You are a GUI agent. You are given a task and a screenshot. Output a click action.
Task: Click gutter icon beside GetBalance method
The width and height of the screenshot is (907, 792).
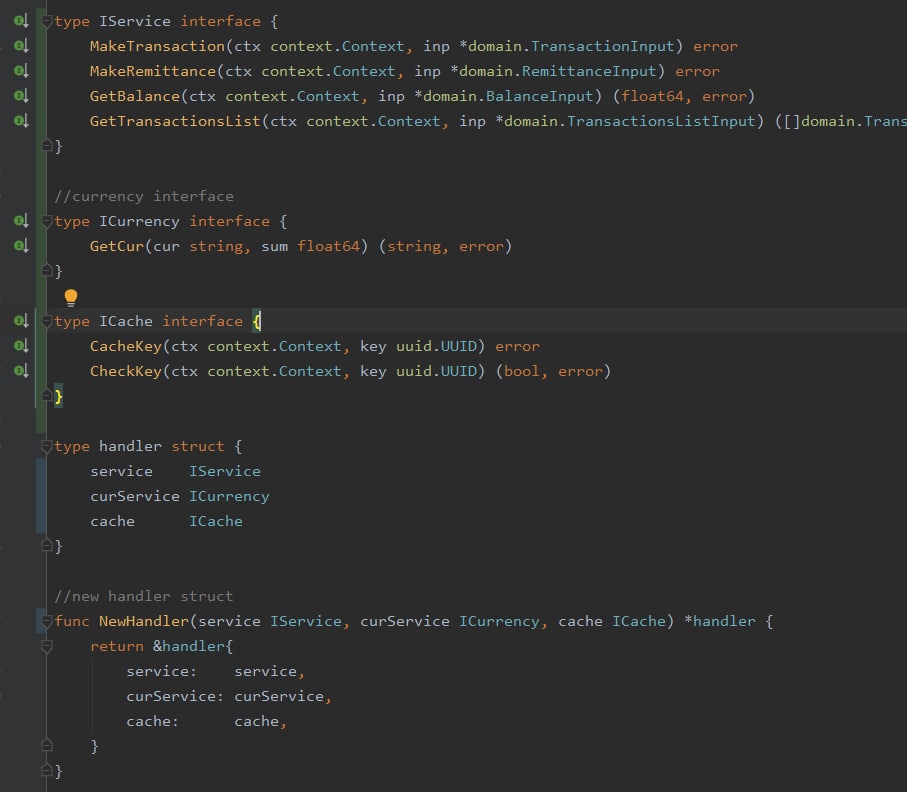tap(21, 96)
